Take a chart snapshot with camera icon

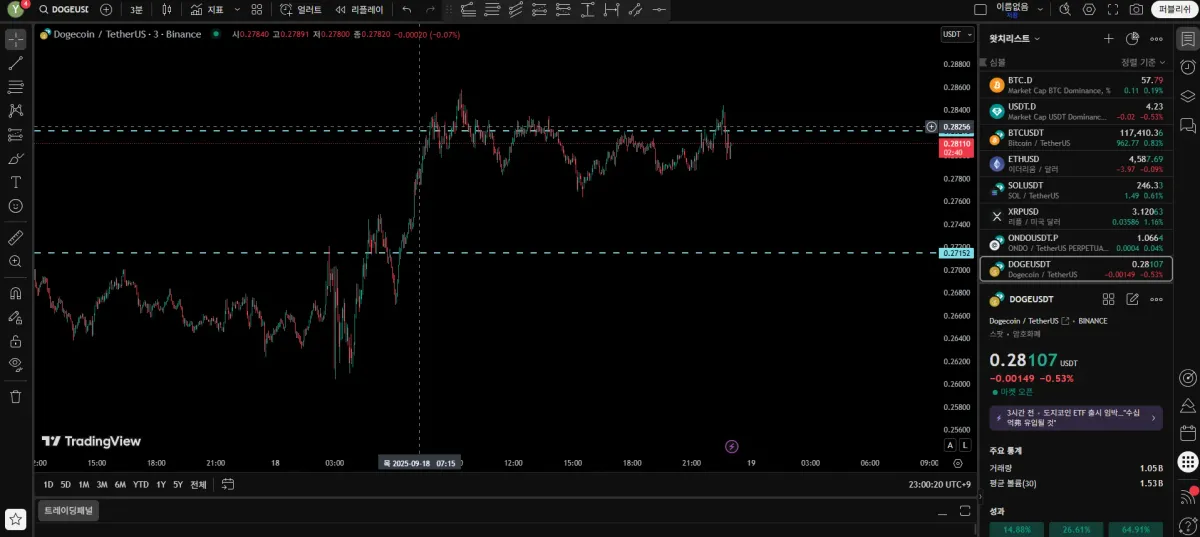(1136, 9)
